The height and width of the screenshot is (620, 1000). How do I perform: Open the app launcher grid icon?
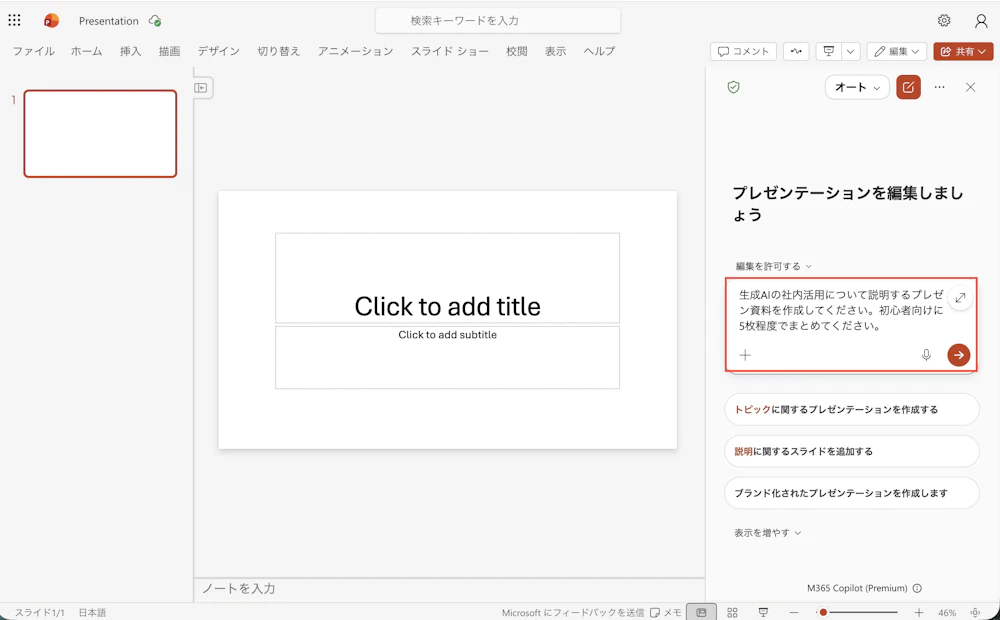pos(14,20)
